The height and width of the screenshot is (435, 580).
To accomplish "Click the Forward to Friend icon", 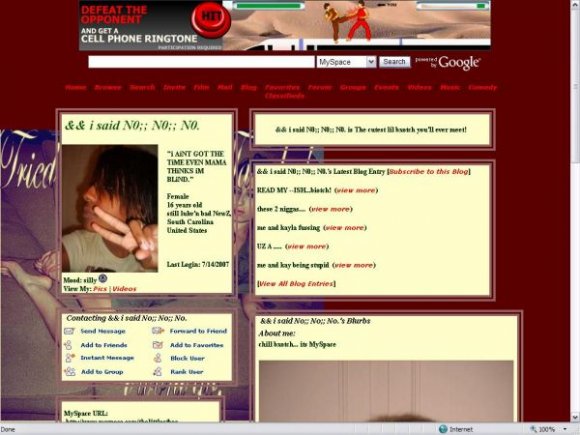I will pyautogui.click(x=158, y=331).
